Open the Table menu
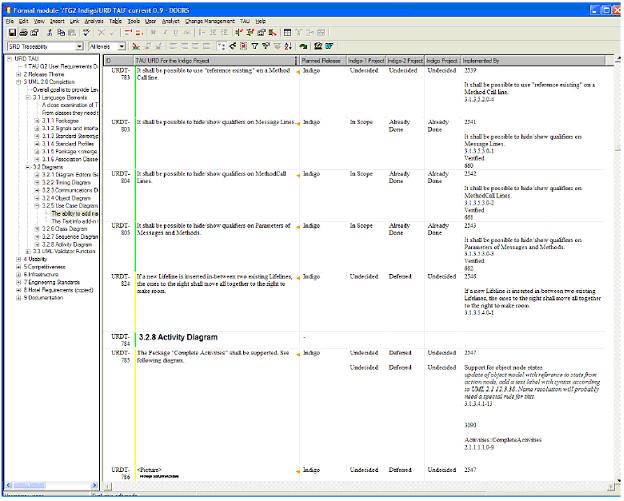Image resolution: width=624 pixels, height=501 pixels. click(115, 21)
